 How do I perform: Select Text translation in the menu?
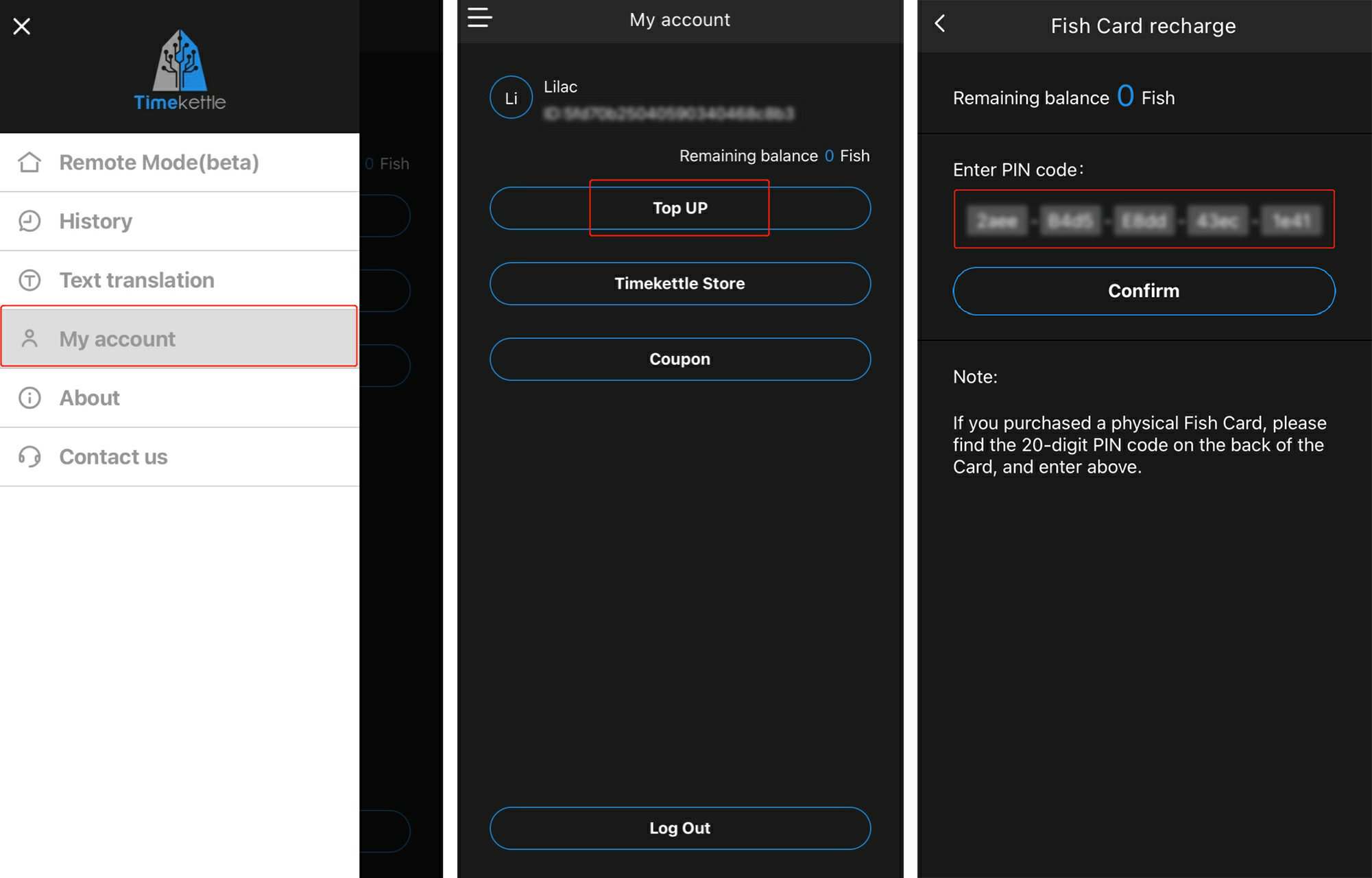coord(180,280)
